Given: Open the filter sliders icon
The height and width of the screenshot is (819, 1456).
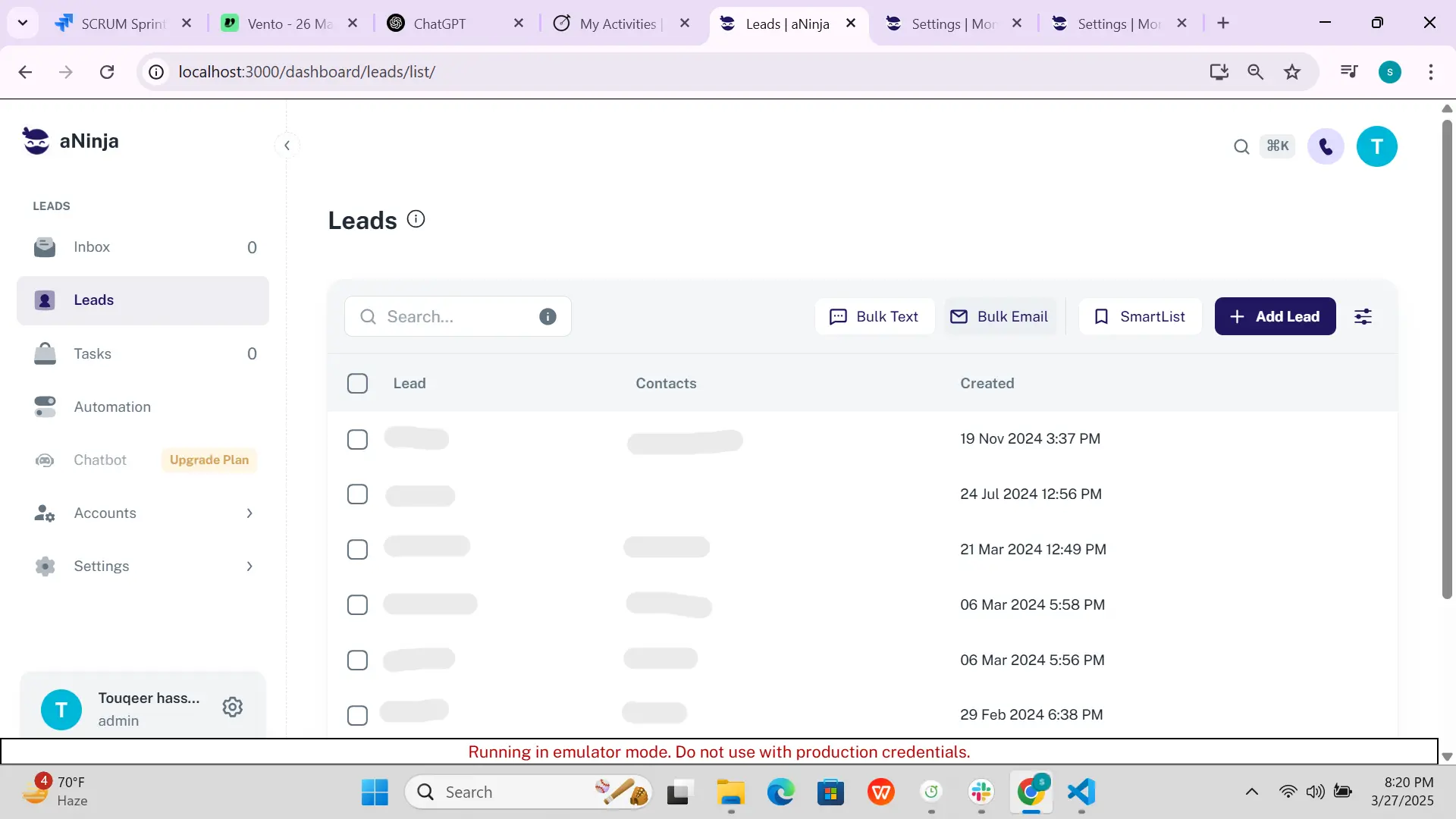Looking at the screenshot, I should [x=1363, y=316].
